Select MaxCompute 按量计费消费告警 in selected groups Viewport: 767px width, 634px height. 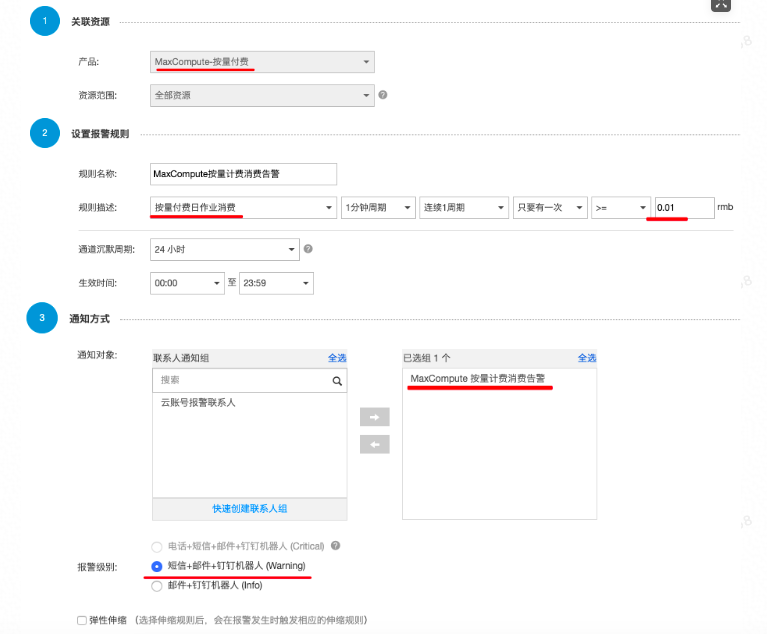pos(477,379)
